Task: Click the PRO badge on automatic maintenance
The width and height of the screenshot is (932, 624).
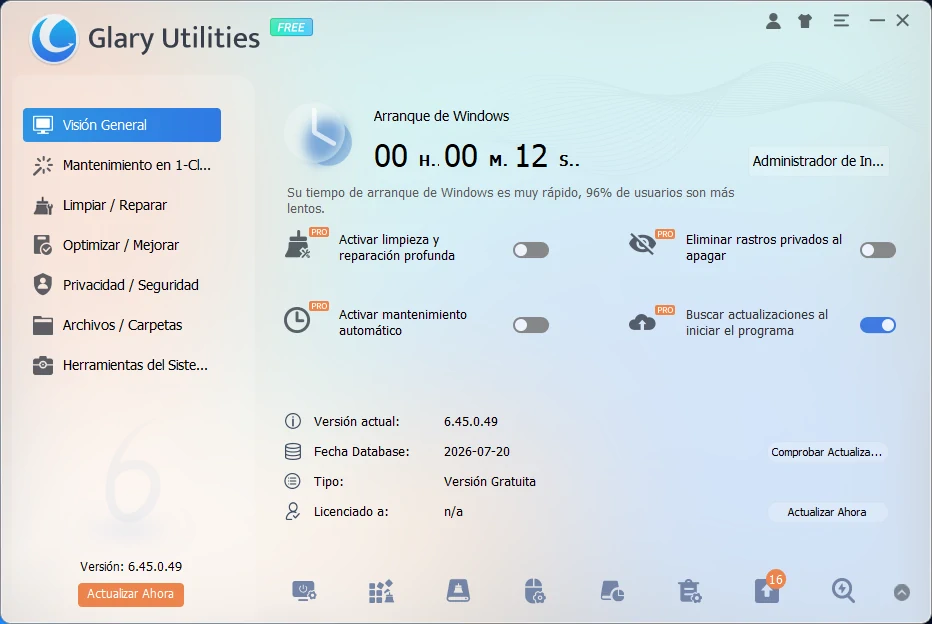Action: tap(319, 306)
